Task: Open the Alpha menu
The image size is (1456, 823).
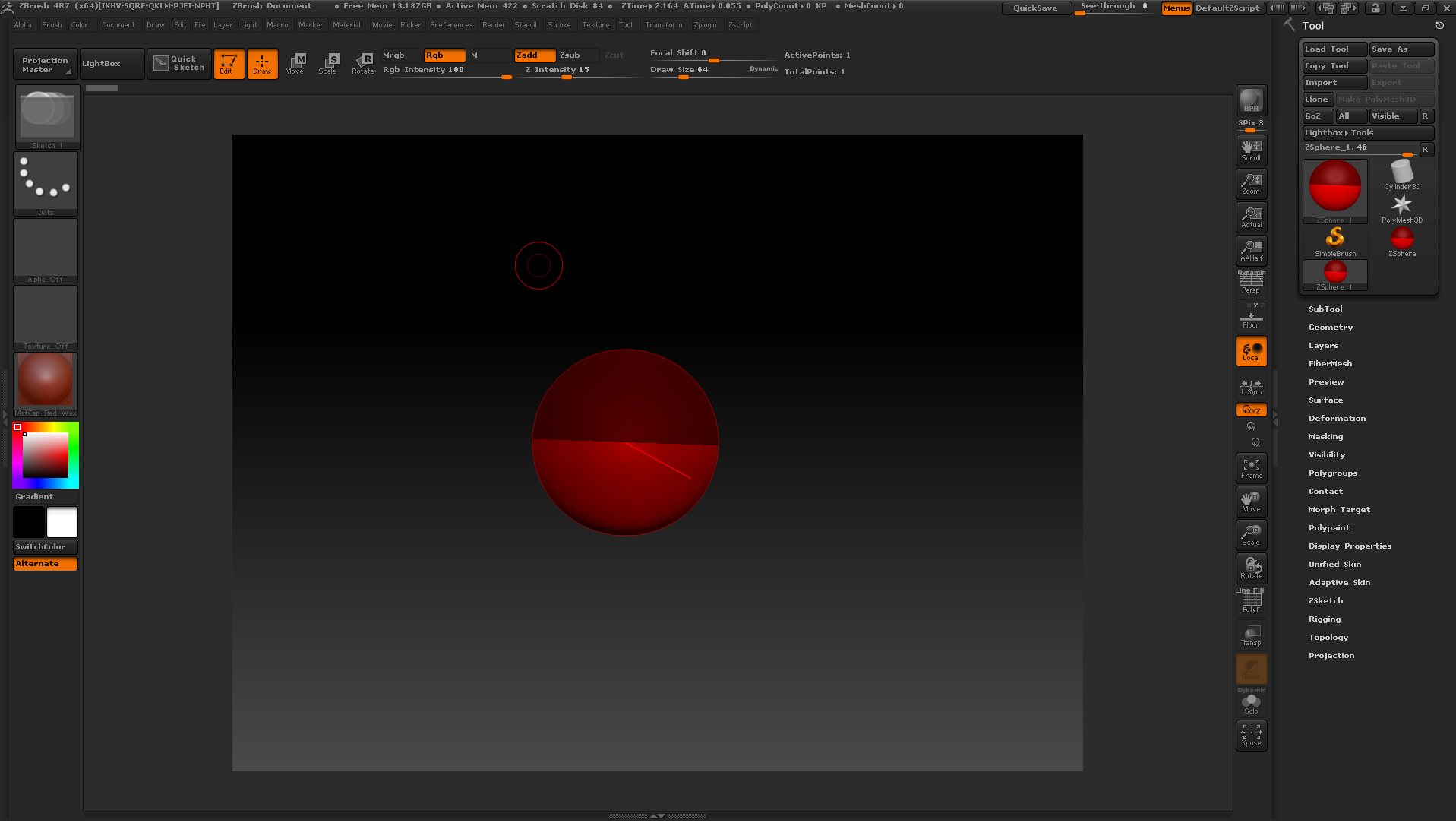Action: (x=23, y=25)
